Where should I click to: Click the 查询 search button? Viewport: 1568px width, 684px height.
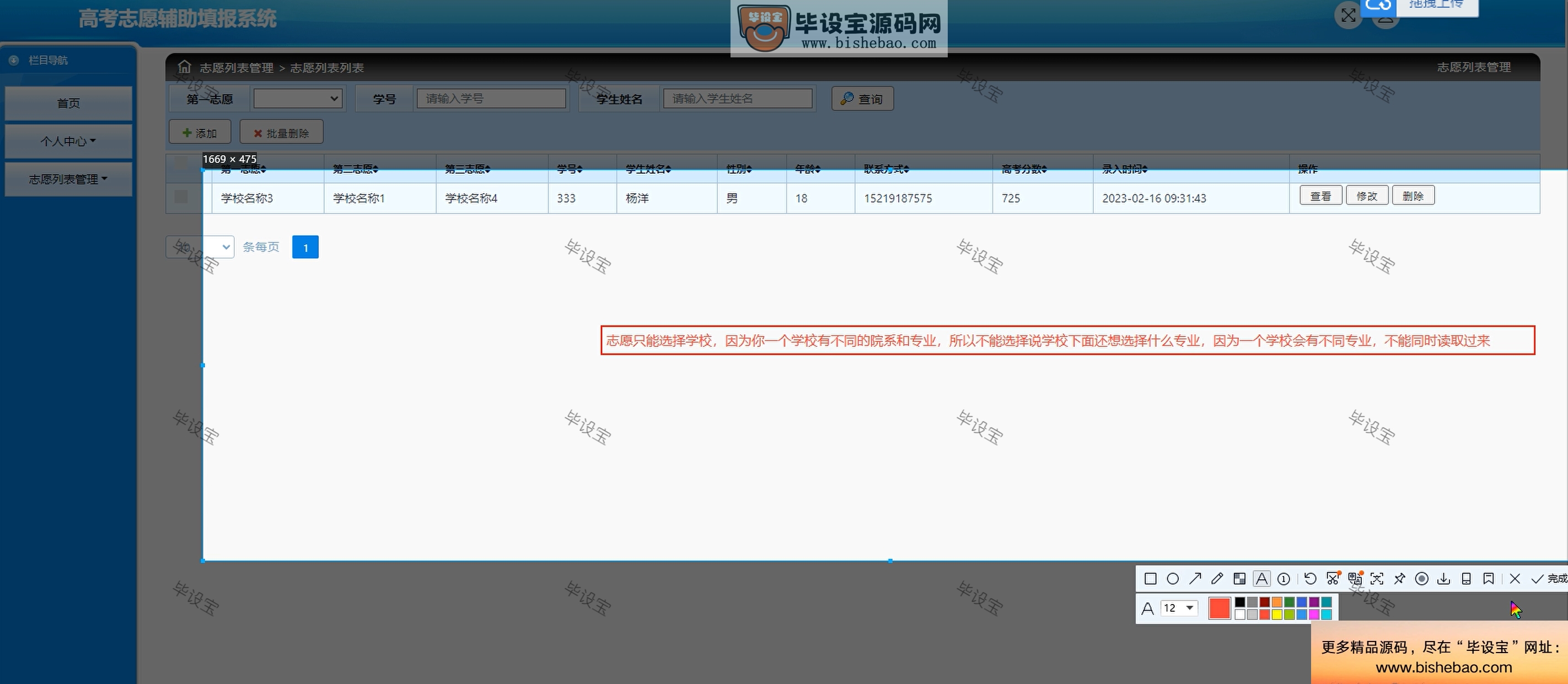862,99
